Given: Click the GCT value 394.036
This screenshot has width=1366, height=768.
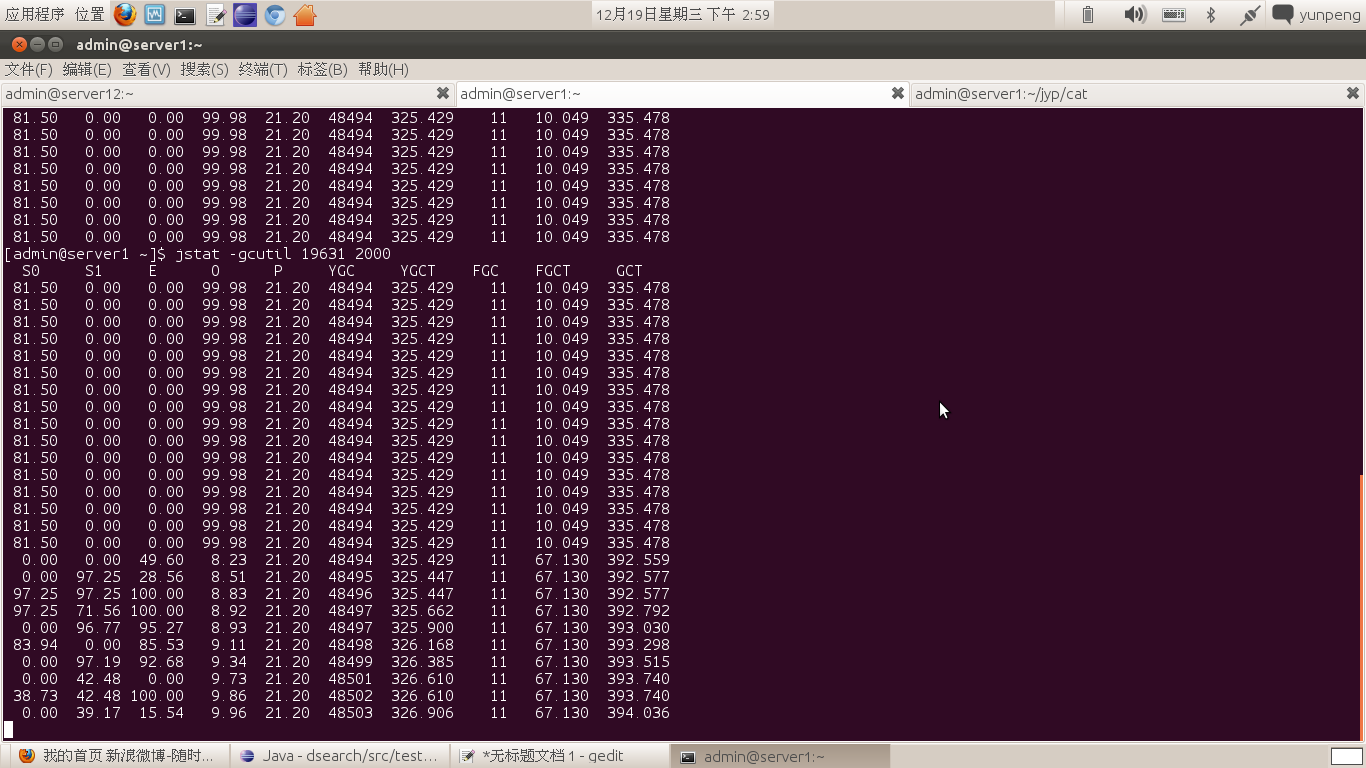Looking at the screenshot, I should 638,713.
